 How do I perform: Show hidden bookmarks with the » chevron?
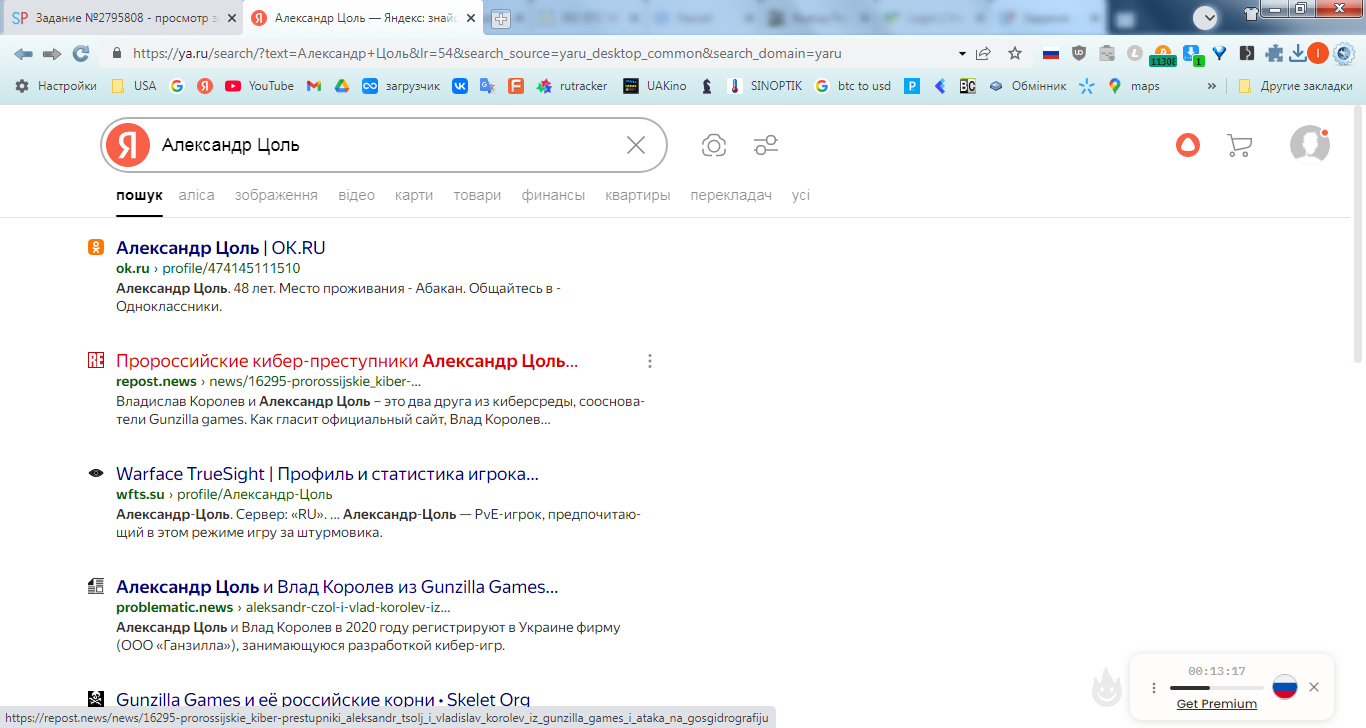(x=1212, y=86)
